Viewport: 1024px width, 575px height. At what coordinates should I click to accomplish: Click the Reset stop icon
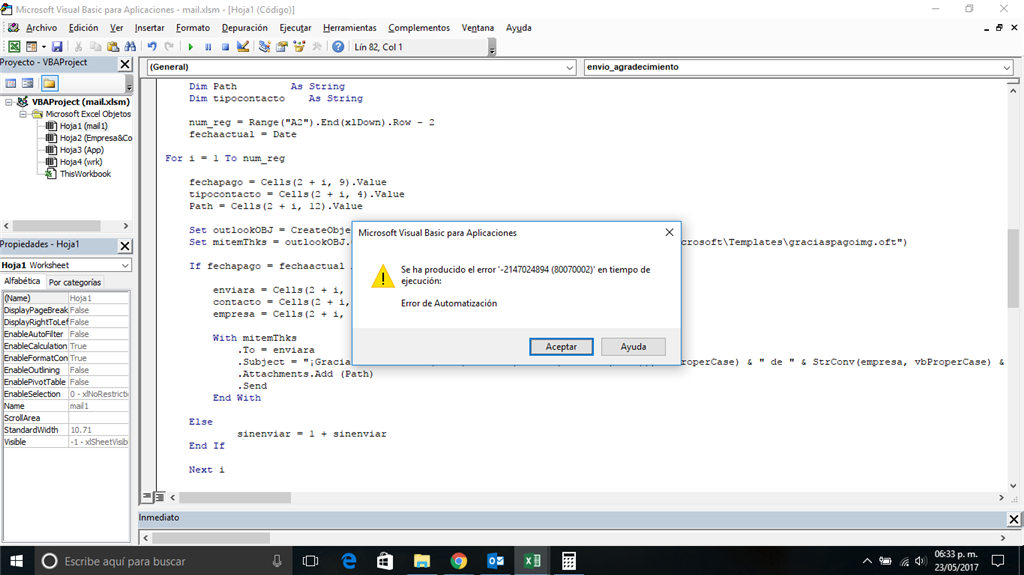click(225, 46)
